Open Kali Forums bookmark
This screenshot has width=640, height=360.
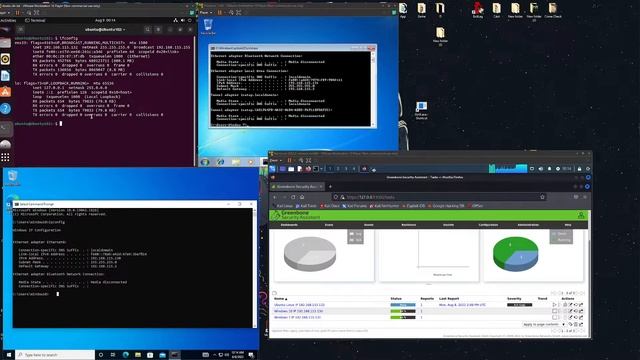(x=354, y=206)
